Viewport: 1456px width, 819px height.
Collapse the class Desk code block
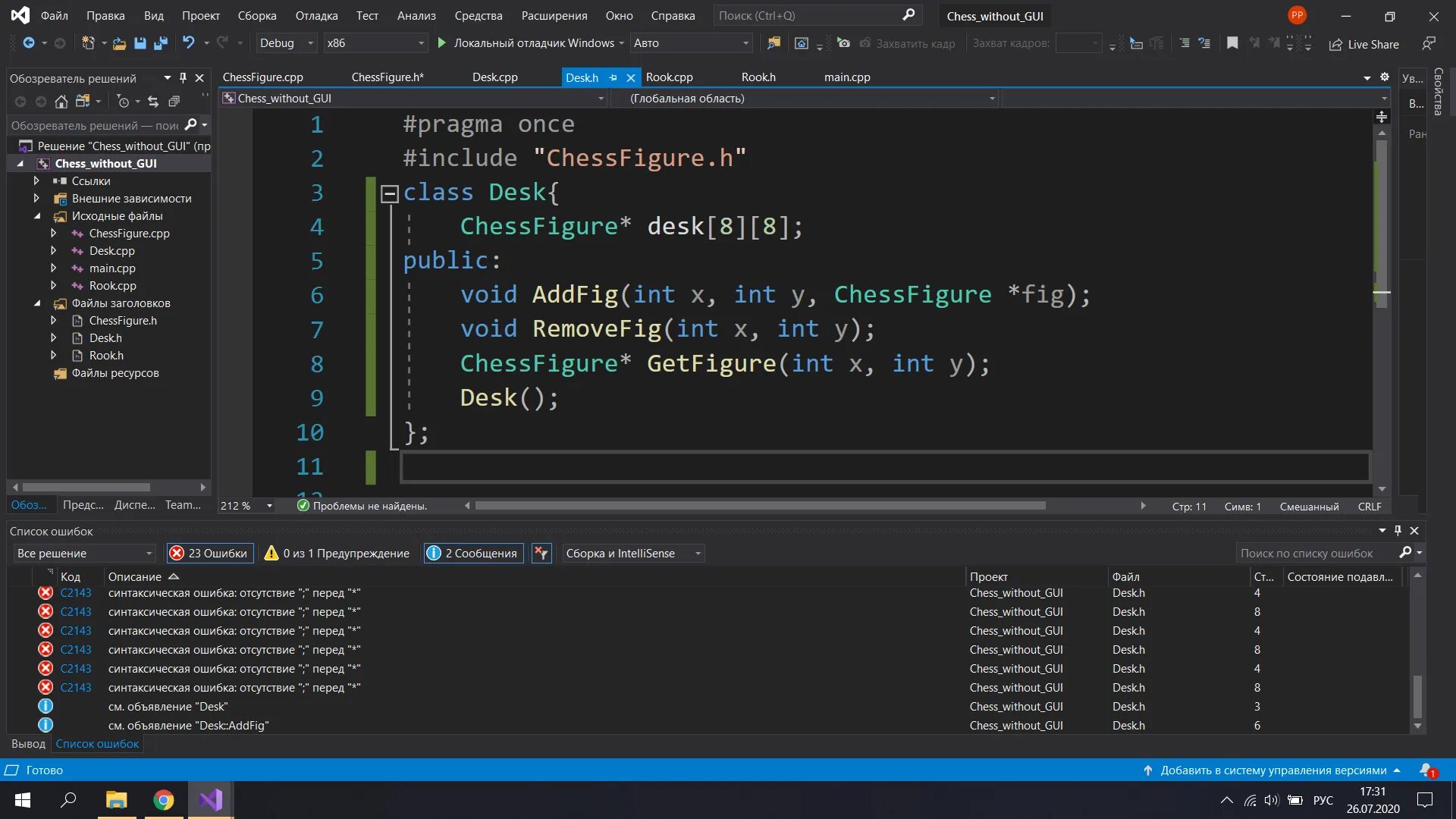coord(389,194)
